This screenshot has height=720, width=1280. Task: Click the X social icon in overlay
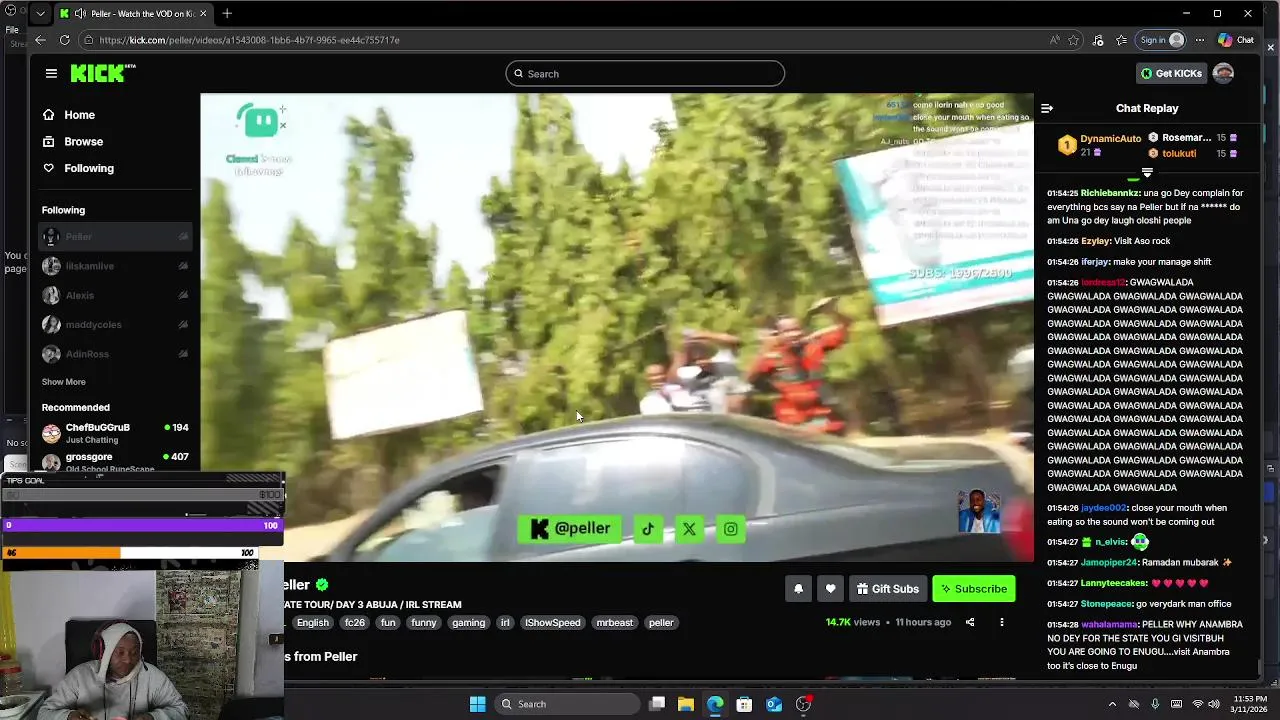tap(689, 530)
